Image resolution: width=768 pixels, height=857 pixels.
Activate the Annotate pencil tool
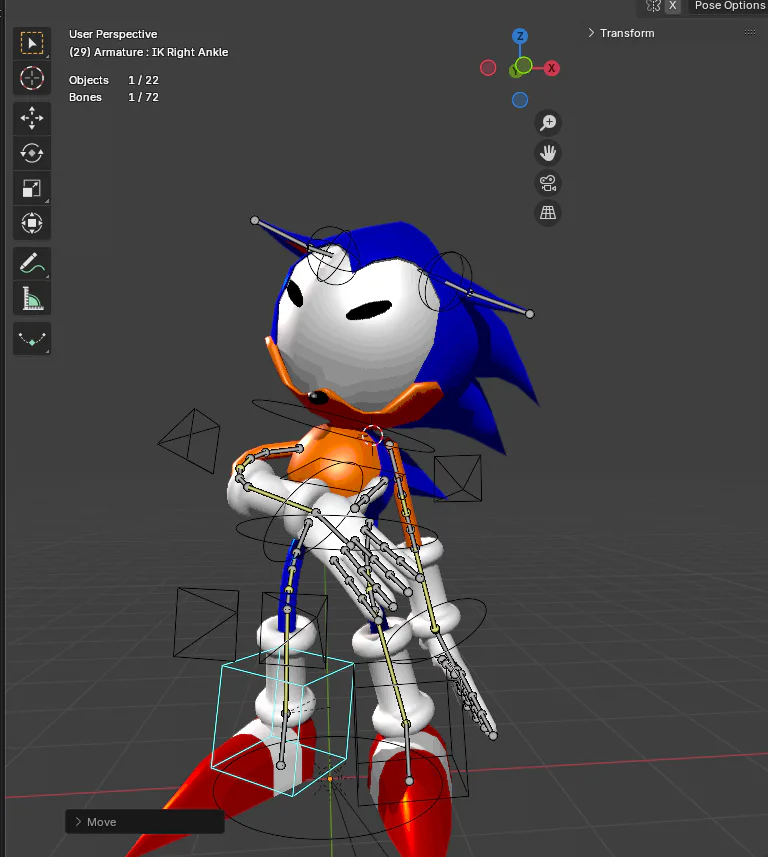pos(32,263)
